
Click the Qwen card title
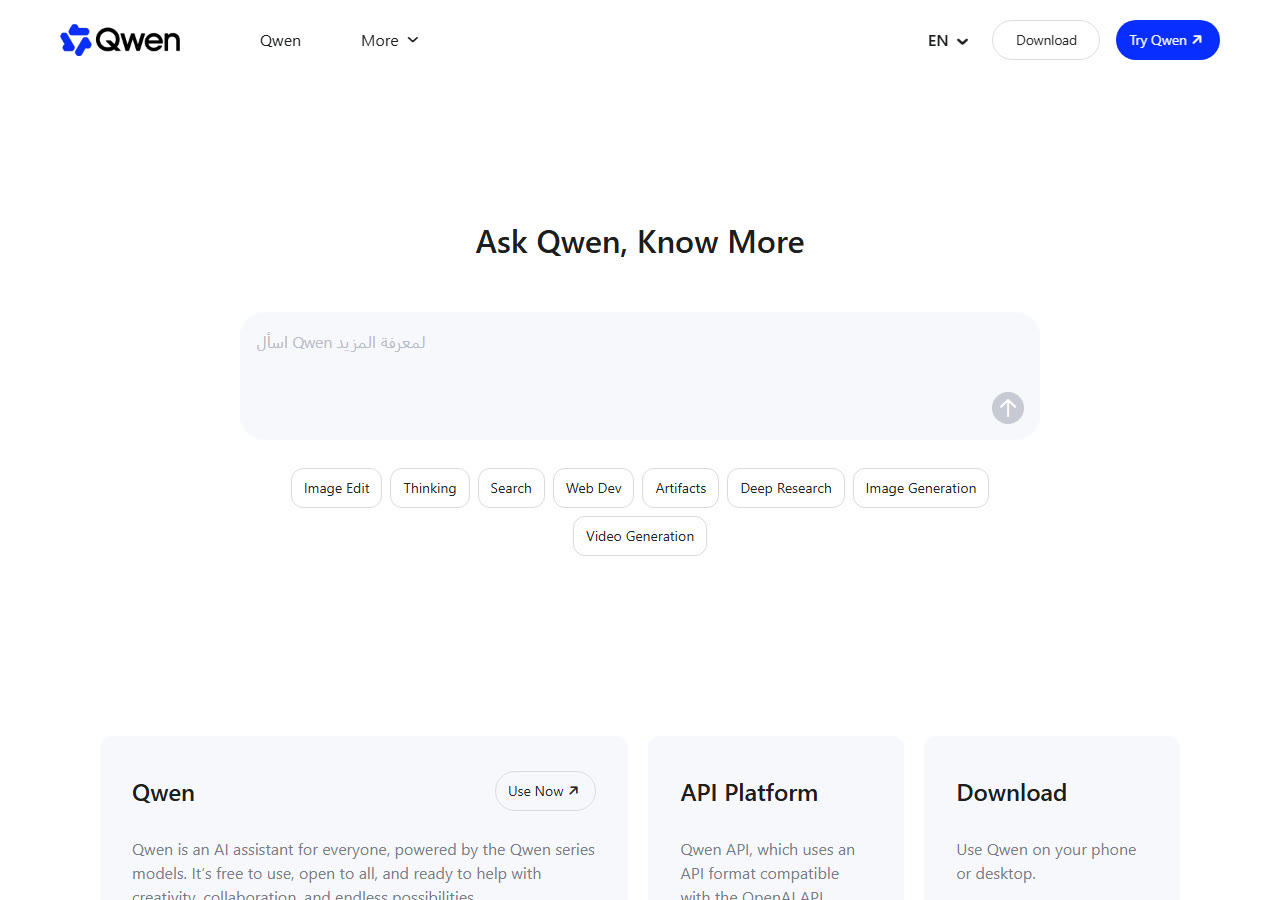(x=163, y=793)
